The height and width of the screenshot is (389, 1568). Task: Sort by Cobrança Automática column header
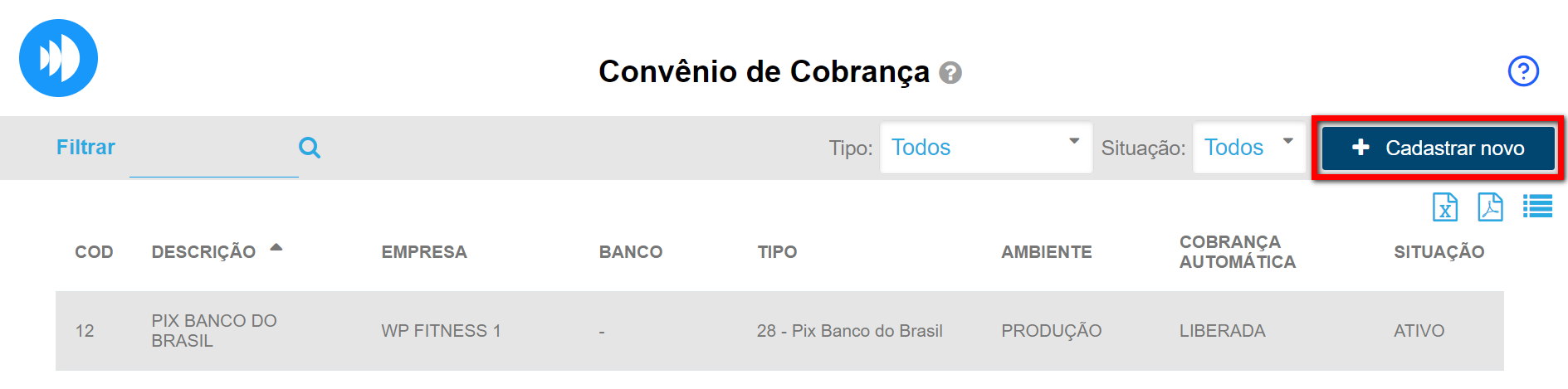(x=1237, y=252)
